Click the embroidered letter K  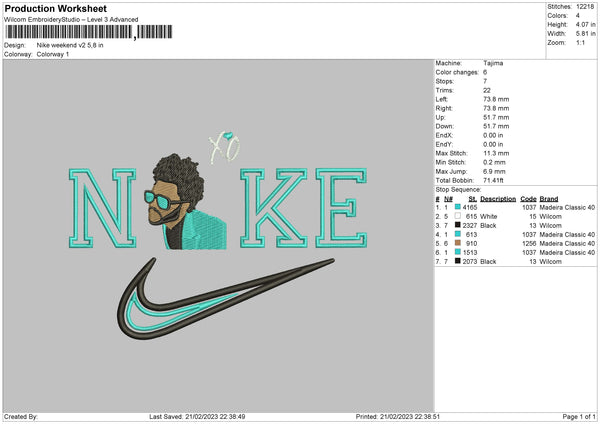pos(273,208)
